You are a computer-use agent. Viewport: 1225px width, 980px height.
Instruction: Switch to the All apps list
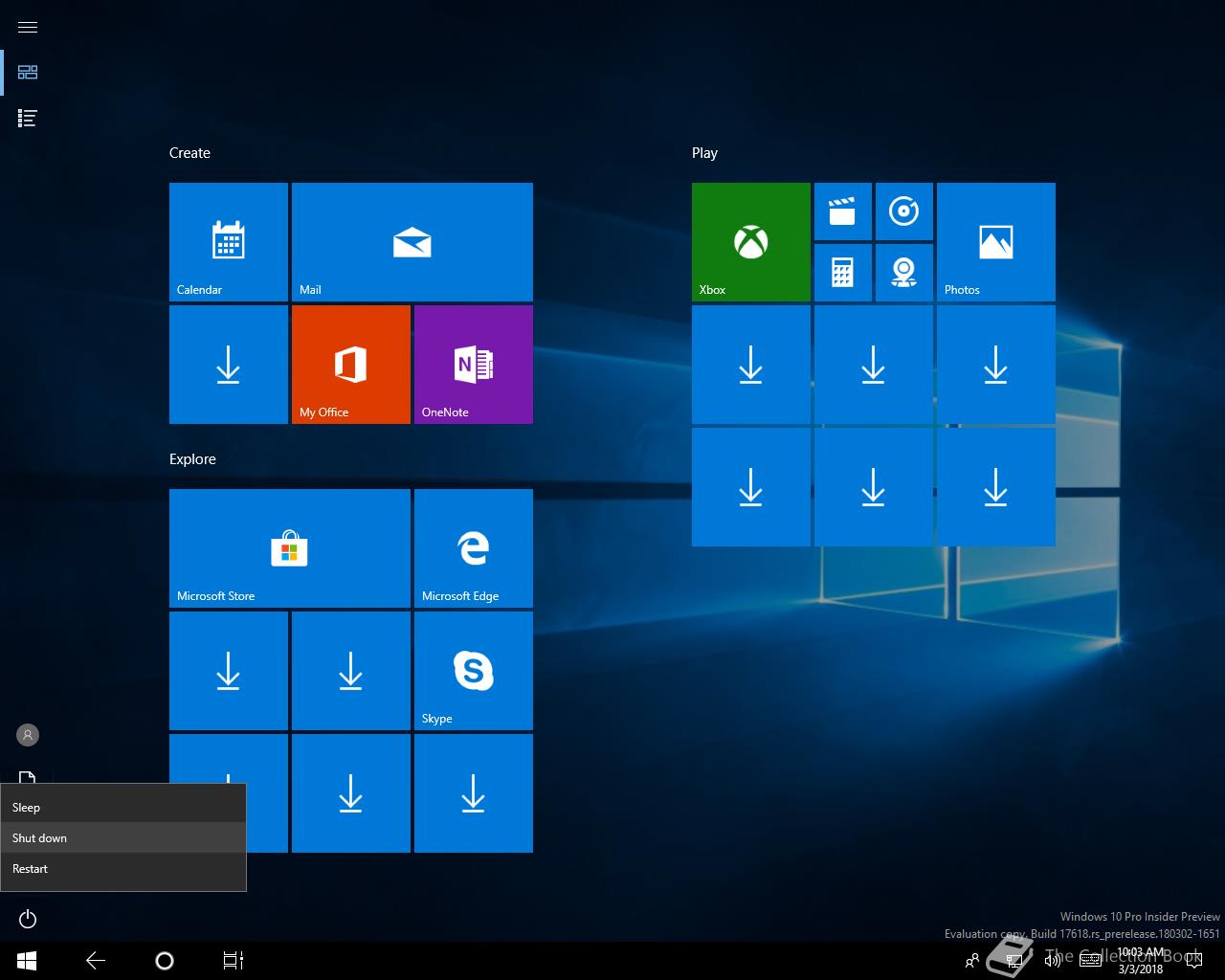click(x=28, y=118)
